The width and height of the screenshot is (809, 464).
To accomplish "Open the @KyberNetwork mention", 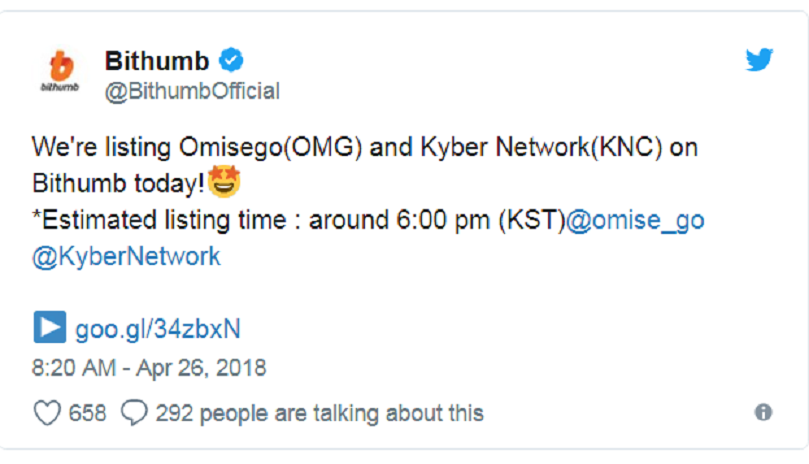I will point(126,256).
